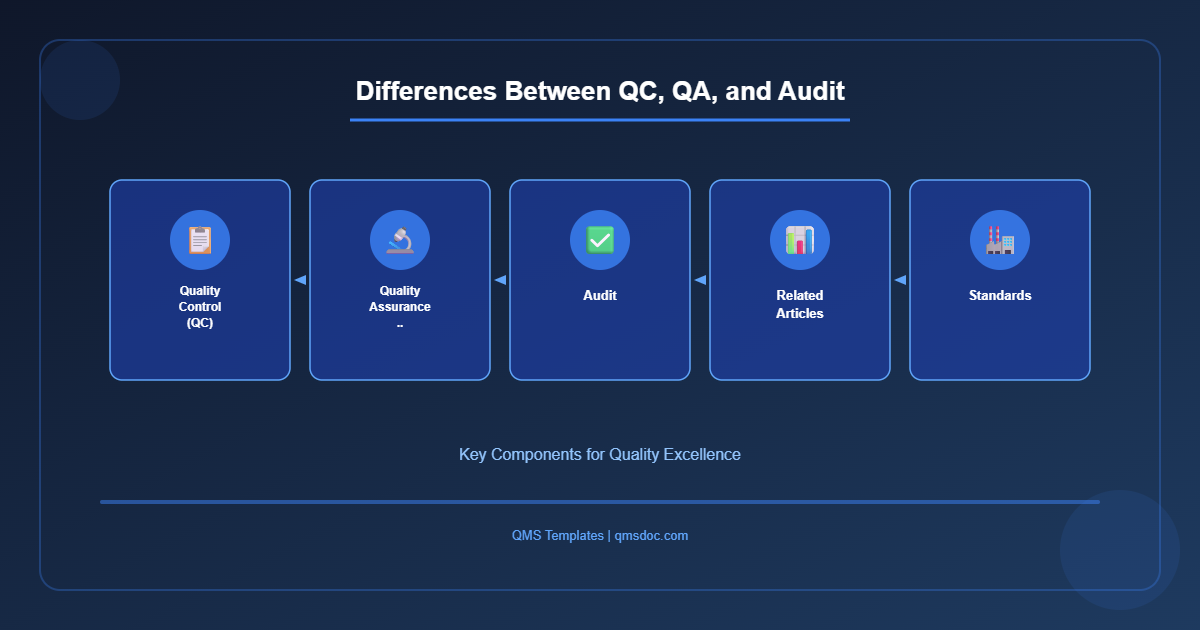Click the arrow between Standards and Related Articles
The height and width of the screenshot is (630, 1200).
(898, 281)
